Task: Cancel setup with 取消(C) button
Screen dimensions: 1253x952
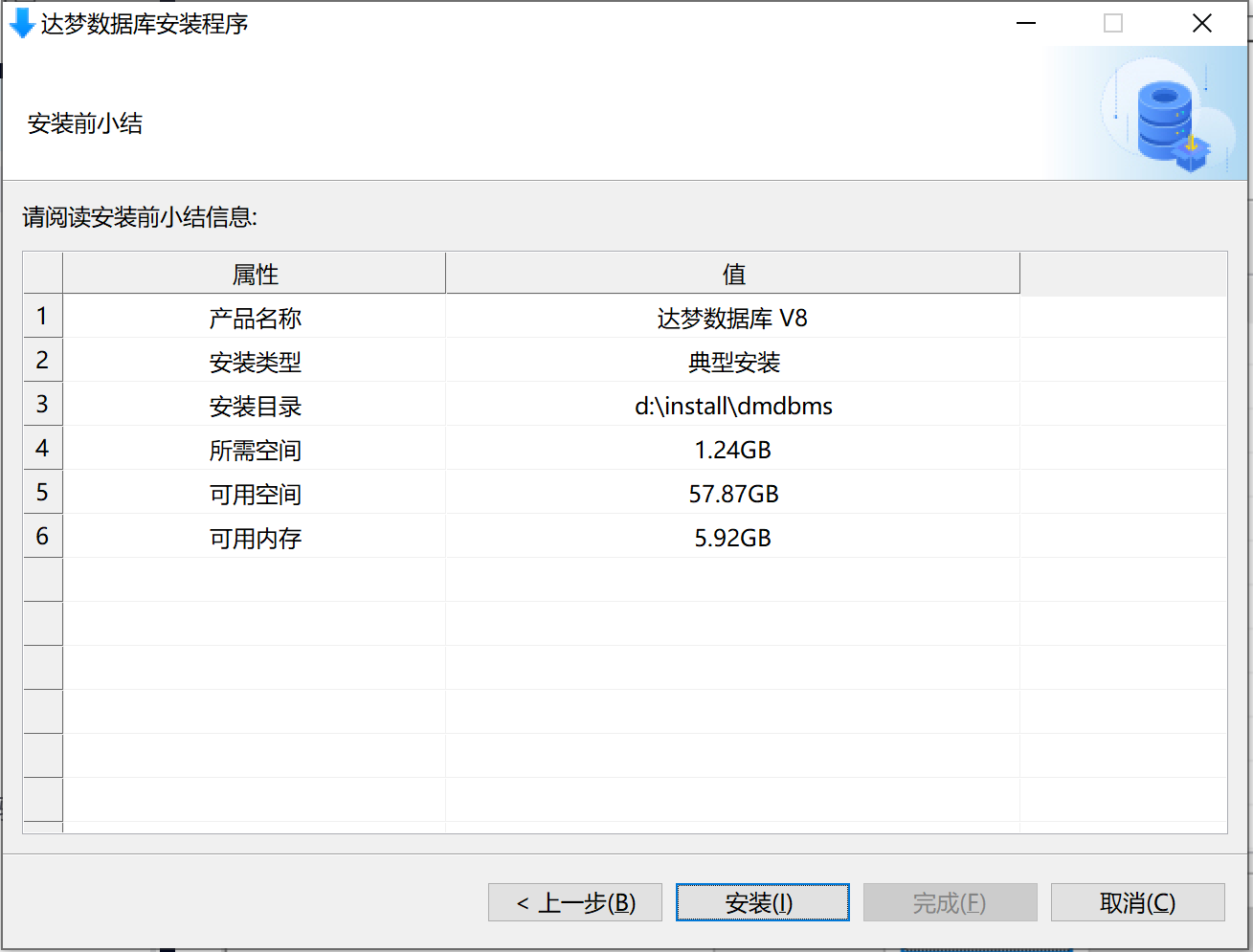Action: pyautogui.click(x=1138, y=902)
